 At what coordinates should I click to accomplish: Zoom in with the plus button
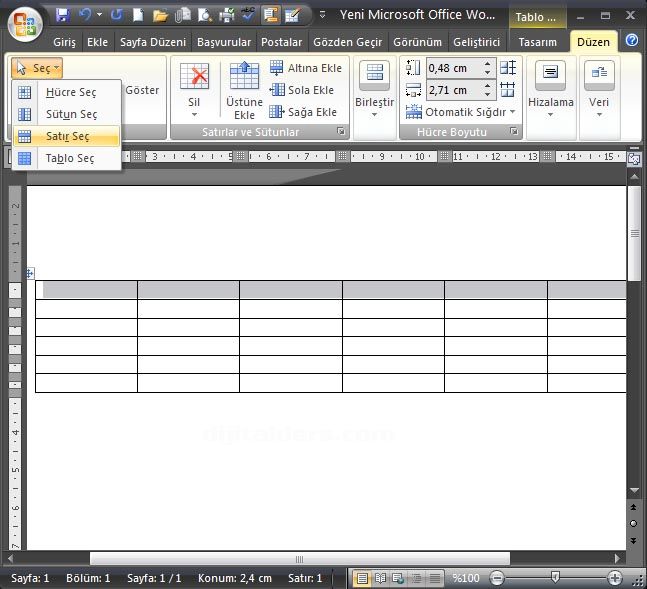coord(615,578)
